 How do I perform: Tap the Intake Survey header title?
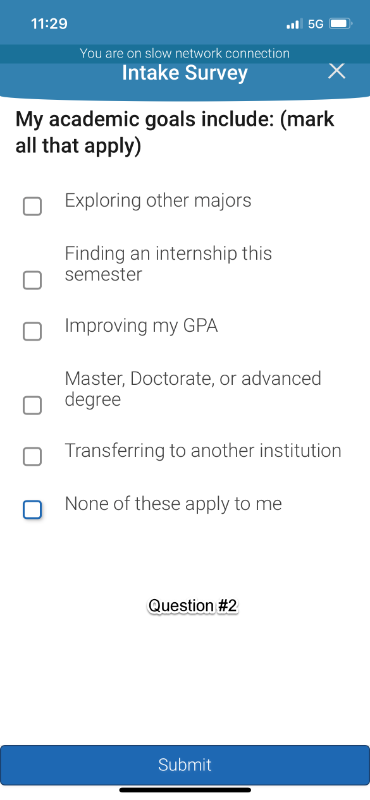point(185,73)
